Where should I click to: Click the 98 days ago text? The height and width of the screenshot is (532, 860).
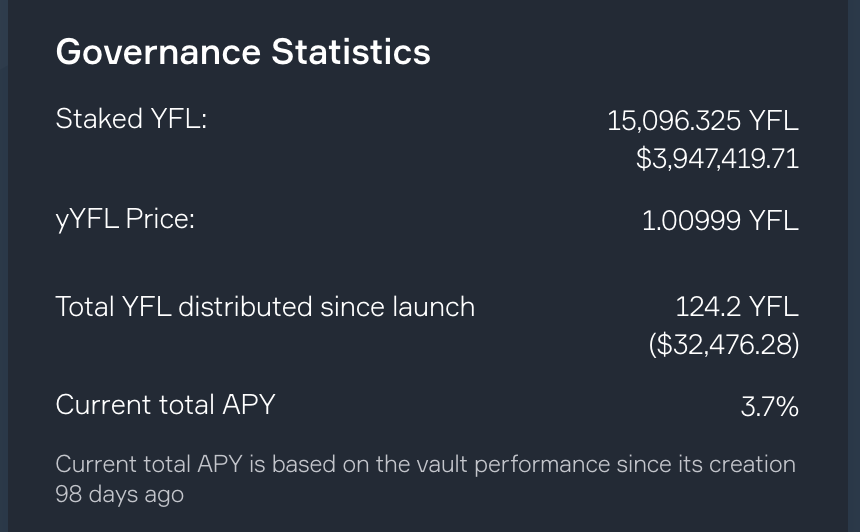pos(120,495)
